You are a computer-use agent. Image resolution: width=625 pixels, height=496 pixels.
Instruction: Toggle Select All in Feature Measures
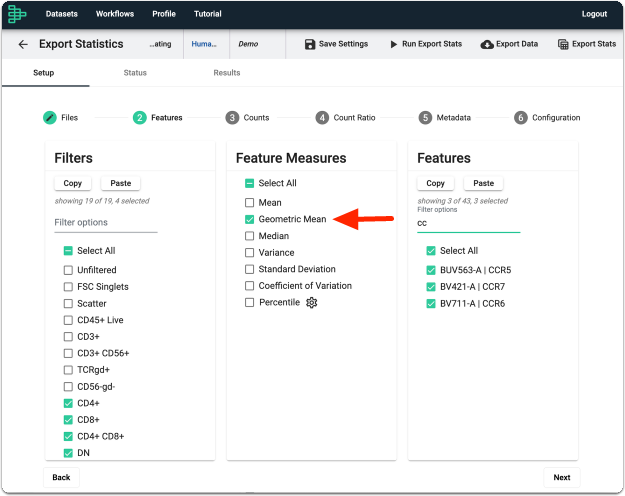point(250,183)
